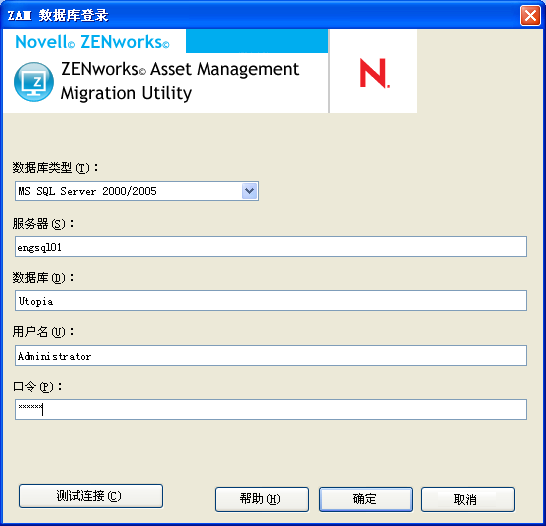
Task: Confirm login with the 确定 button
Action: [366, 499]
